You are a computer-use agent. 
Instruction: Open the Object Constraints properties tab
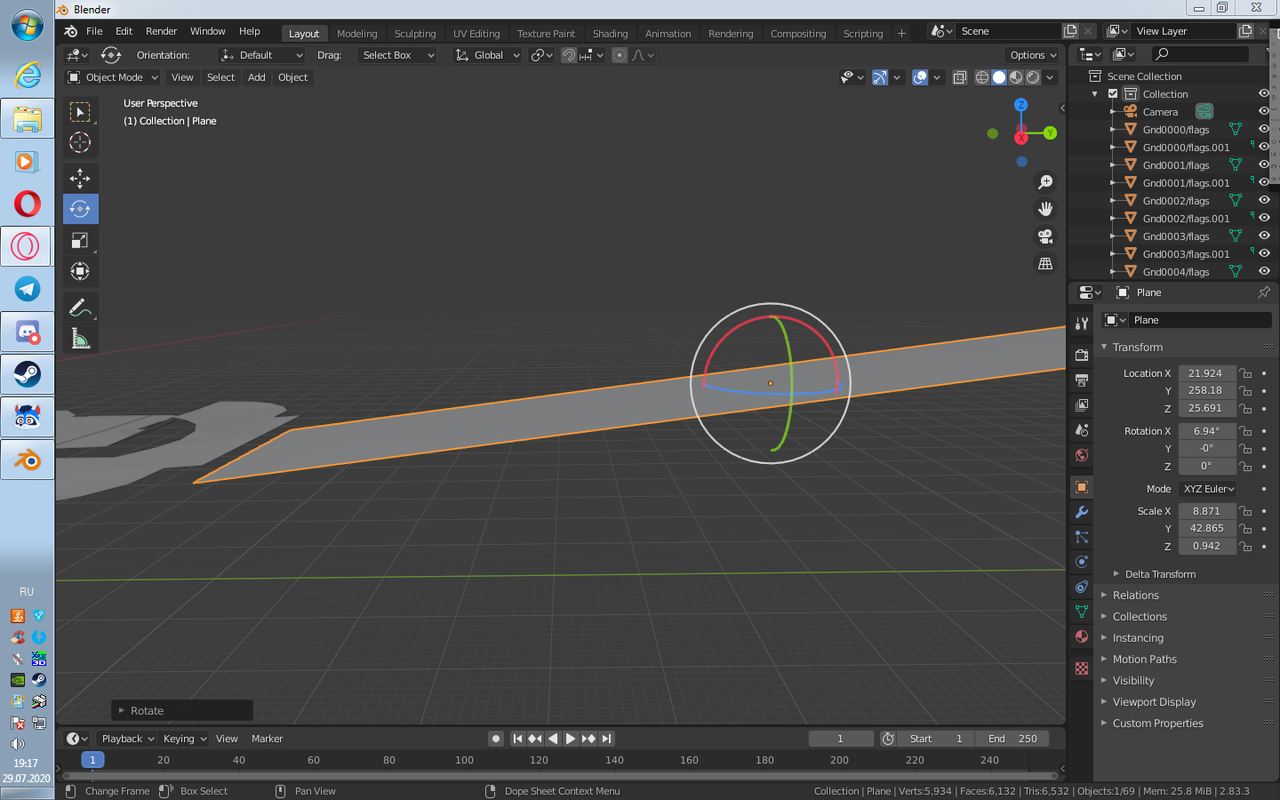pos(1081,587)
